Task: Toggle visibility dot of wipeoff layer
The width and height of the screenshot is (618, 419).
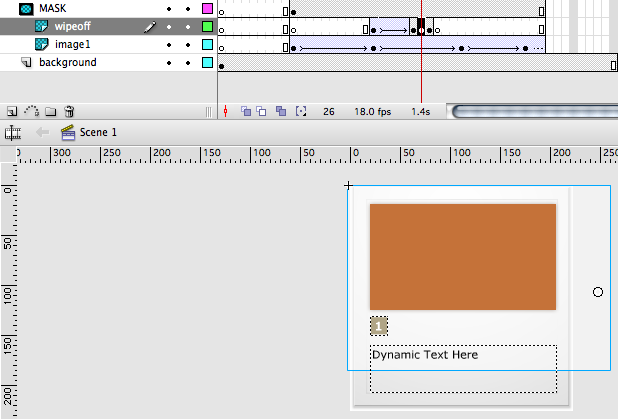Action: [169, 27]
